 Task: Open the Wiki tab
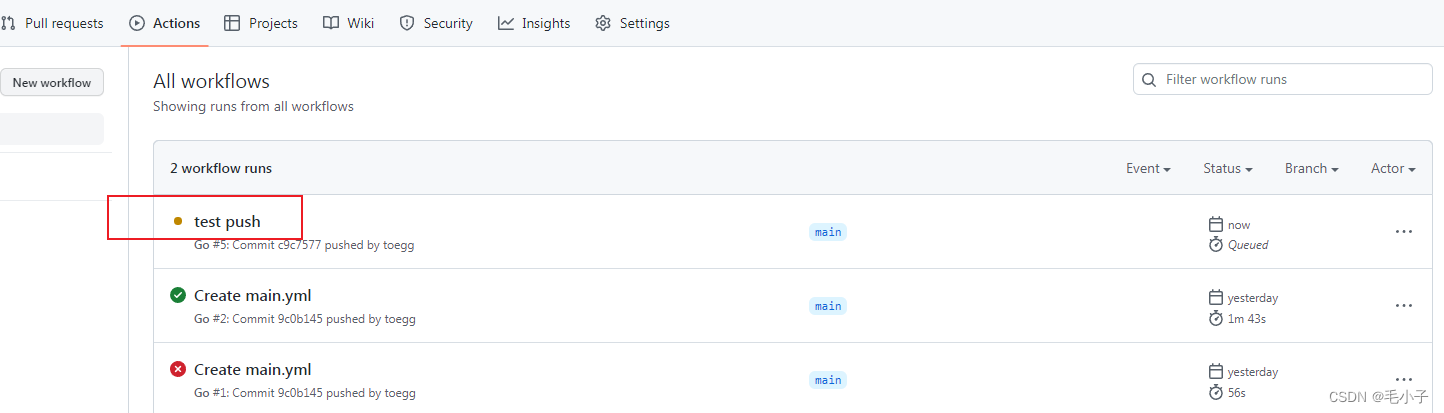[349, 23]
